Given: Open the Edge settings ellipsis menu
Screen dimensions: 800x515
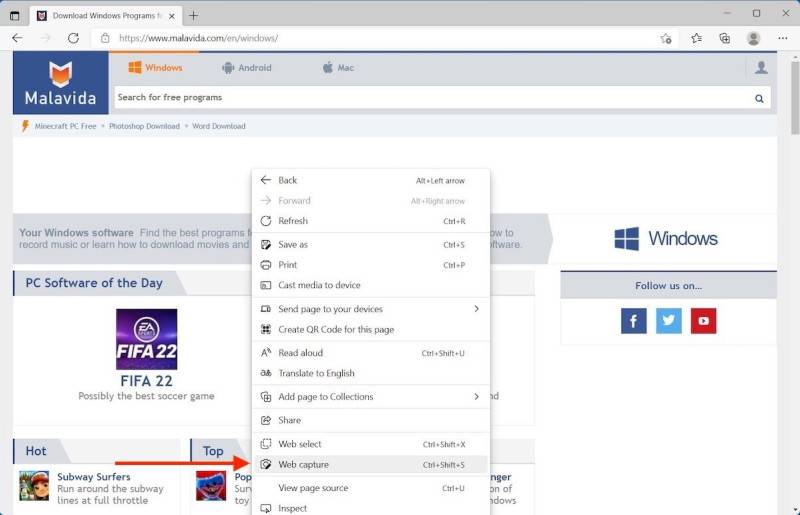Looking at the screenshot, I should (782, 38).
